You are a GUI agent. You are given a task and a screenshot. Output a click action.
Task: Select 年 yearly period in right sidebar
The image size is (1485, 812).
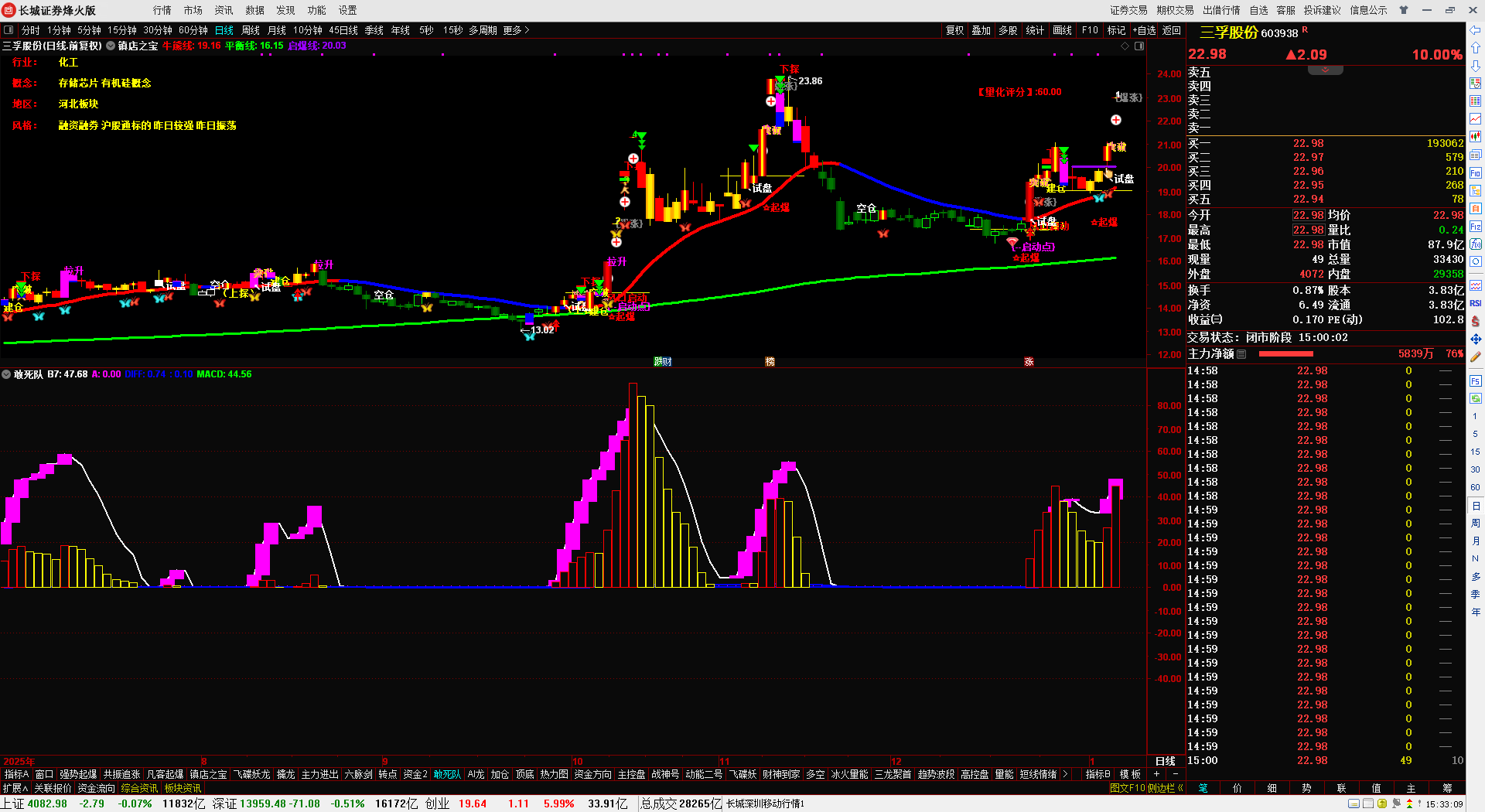coord(1476,612)
